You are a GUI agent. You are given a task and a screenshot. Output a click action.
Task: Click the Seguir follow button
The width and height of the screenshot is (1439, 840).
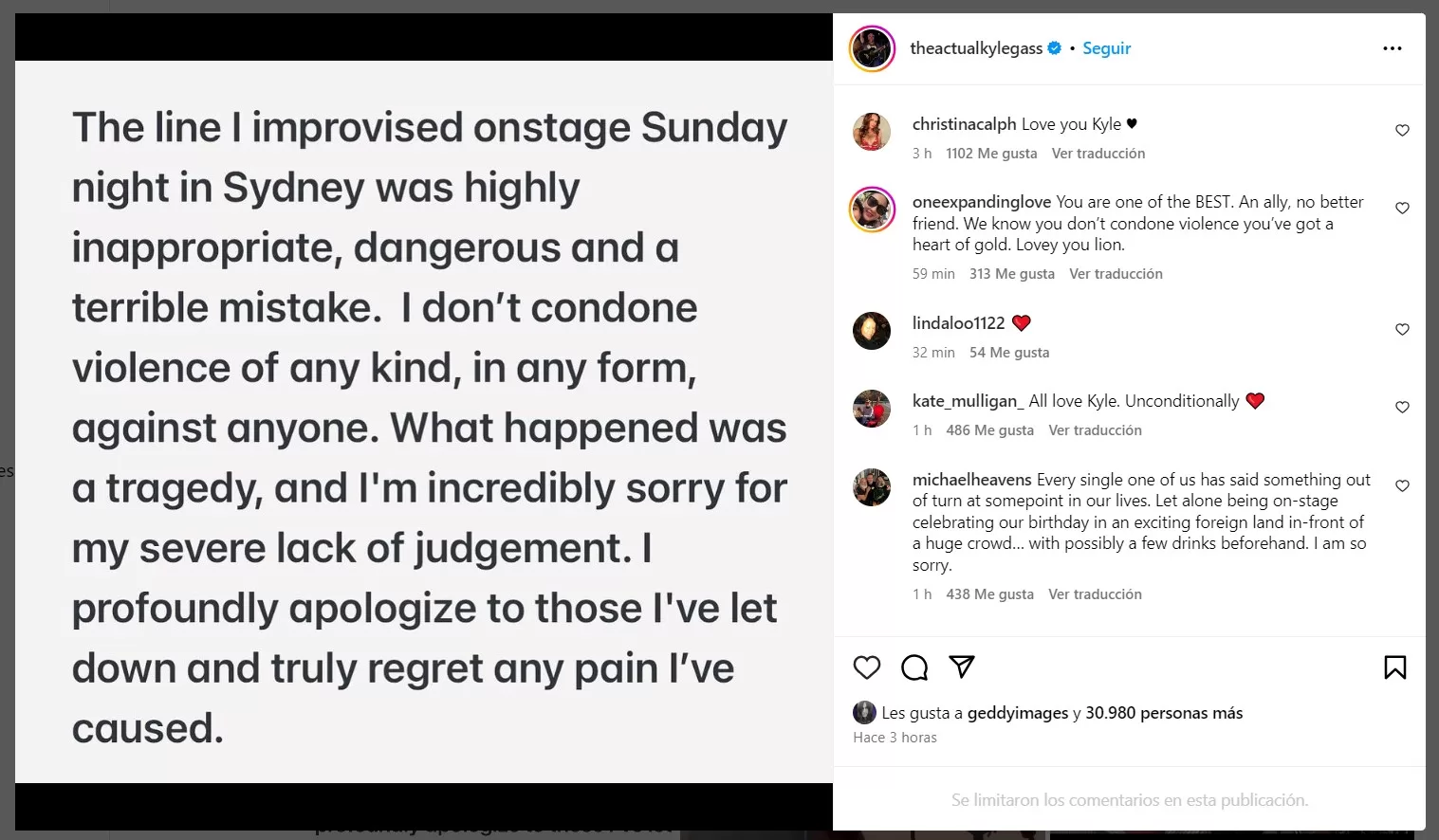pyautogui.click(x=1106, y=48)
